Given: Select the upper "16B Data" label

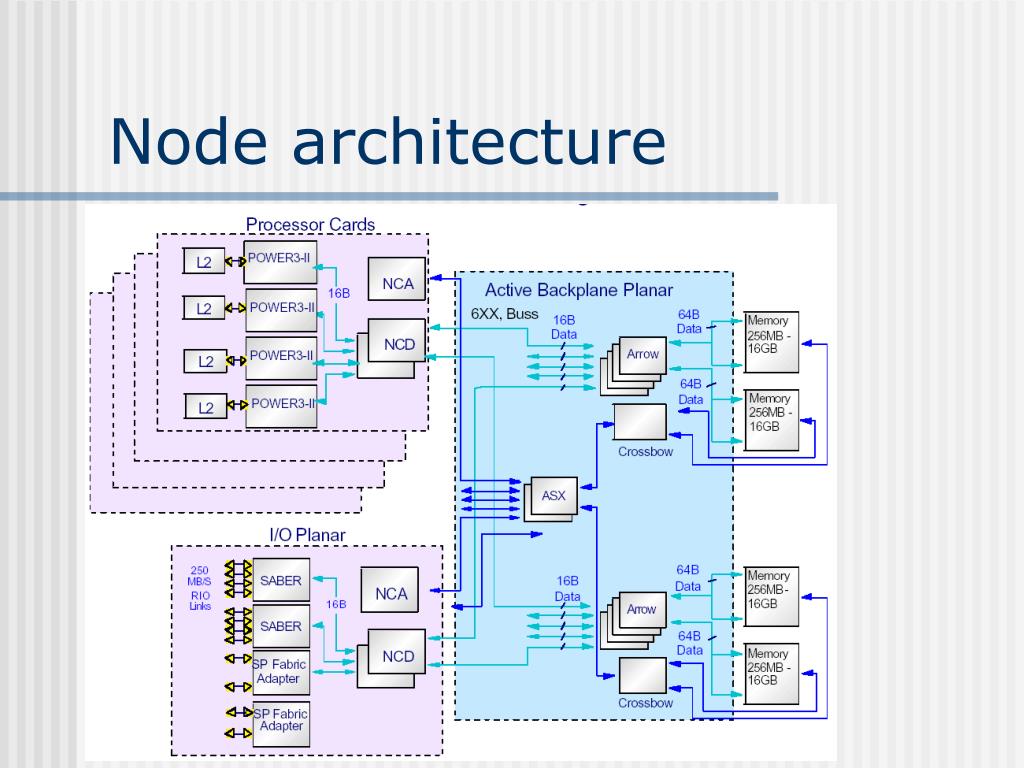Looking at the screenshot, I should [x=564, y=327].
